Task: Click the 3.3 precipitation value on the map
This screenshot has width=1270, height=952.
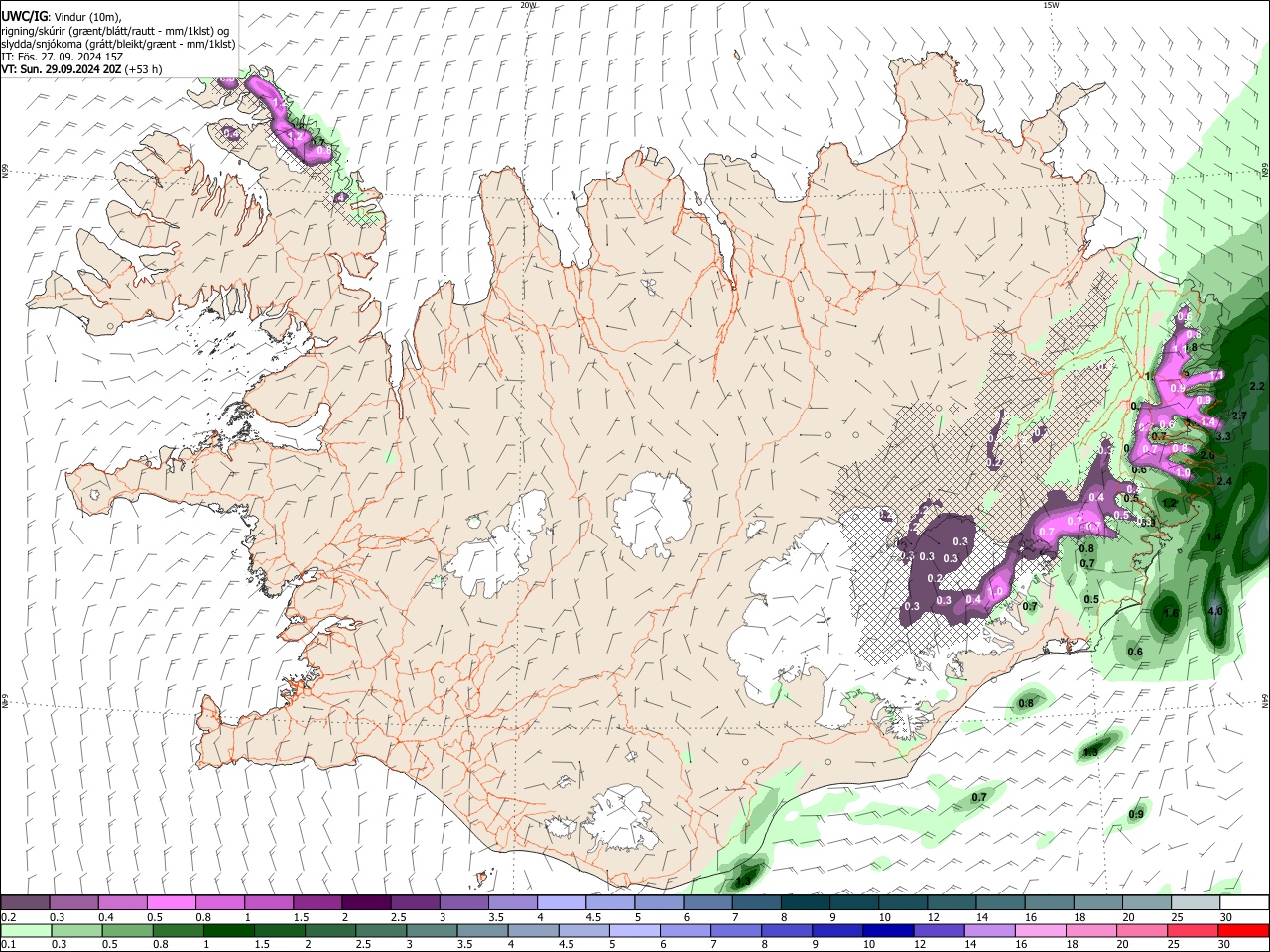Action: click(x=1222, y=436)
